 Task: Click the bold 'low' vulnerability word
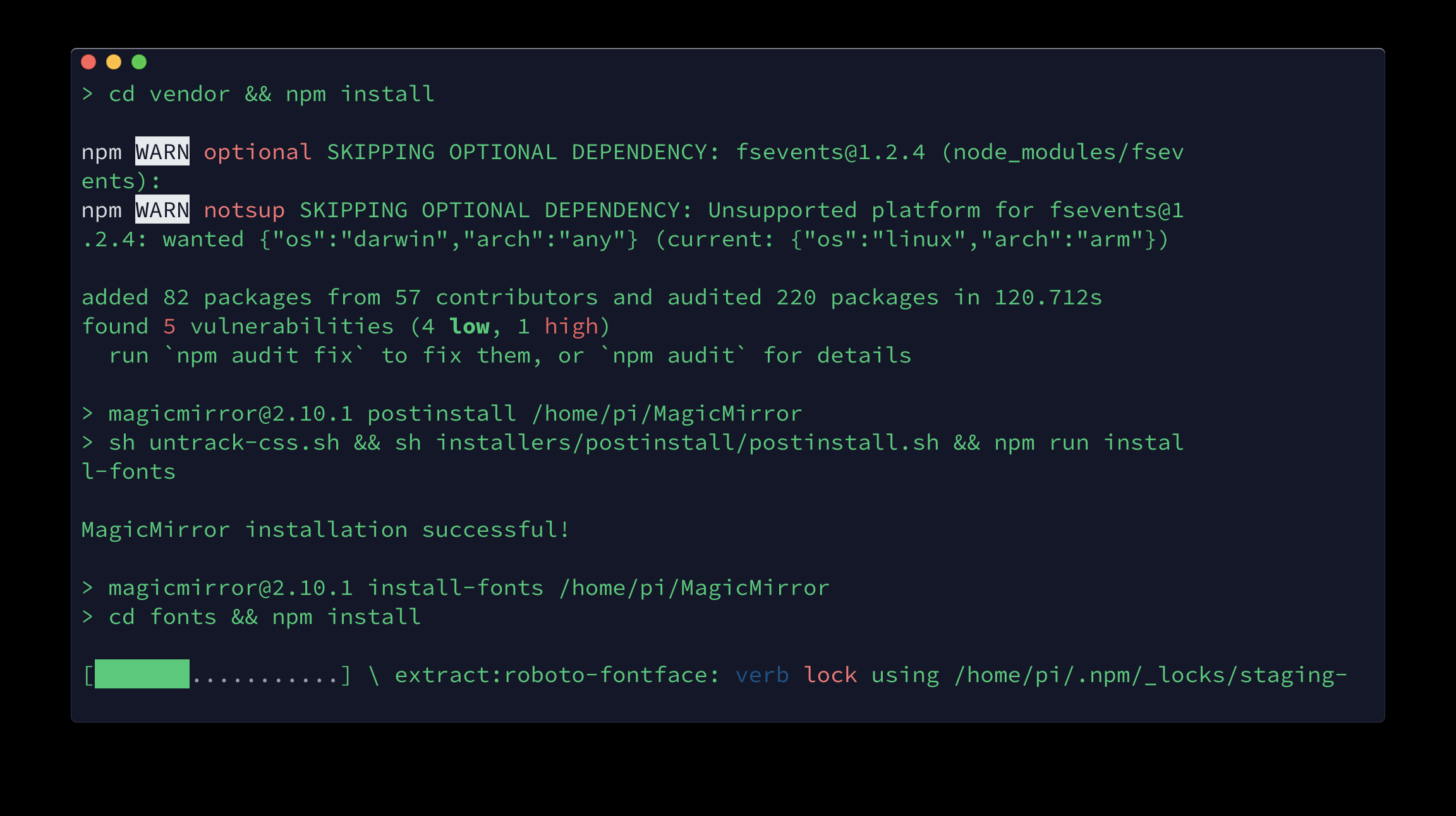coord(470,327)
